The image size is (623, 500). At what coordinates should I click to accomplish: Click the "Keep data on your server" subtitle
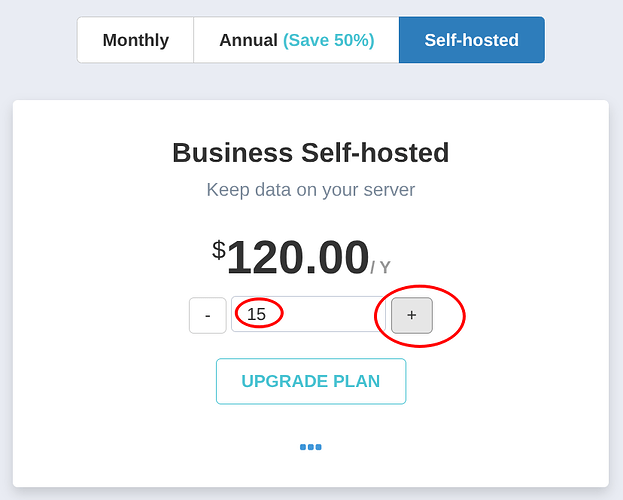310,189
